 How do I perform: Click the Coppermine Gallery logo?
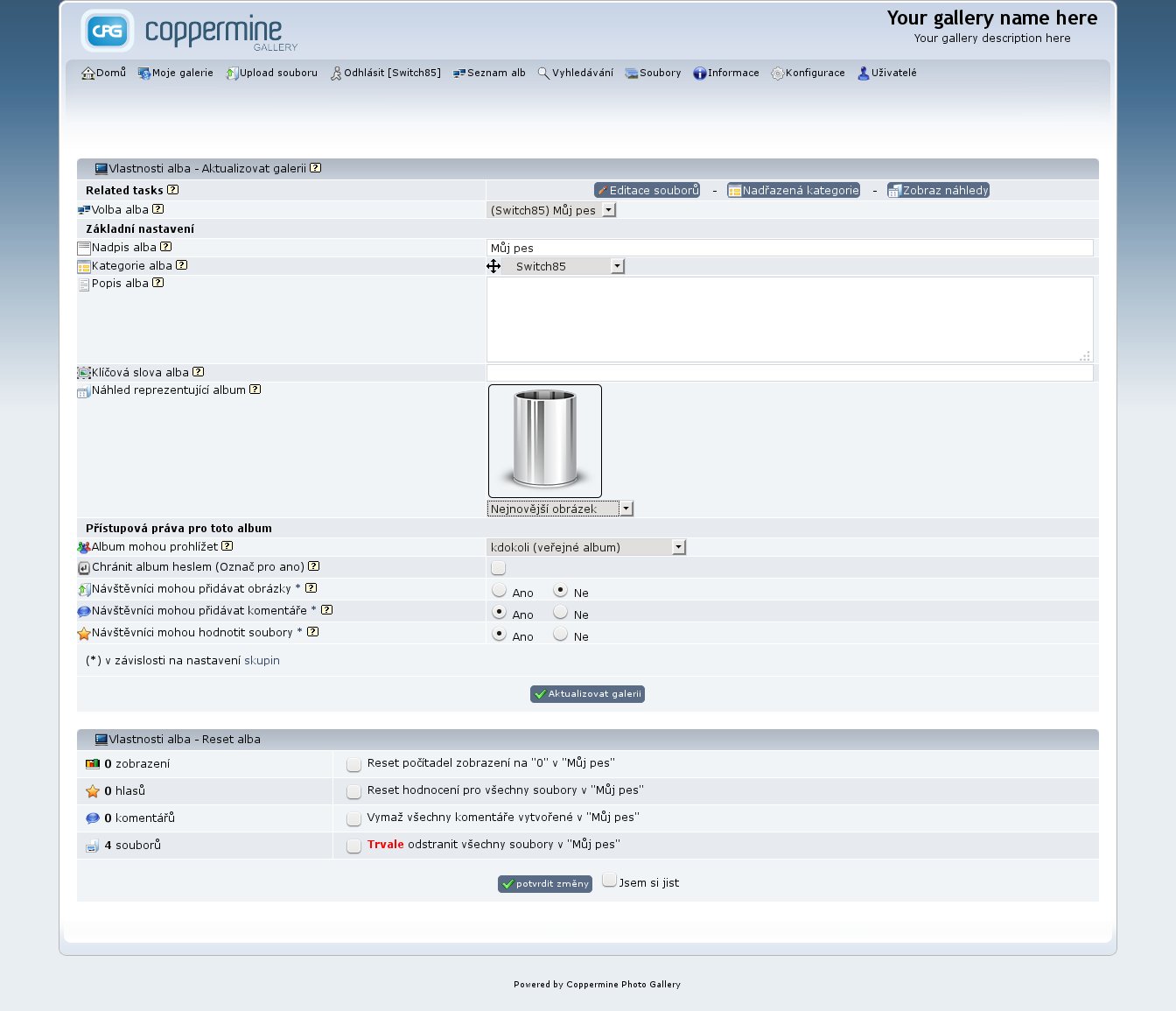pos(190,32)
